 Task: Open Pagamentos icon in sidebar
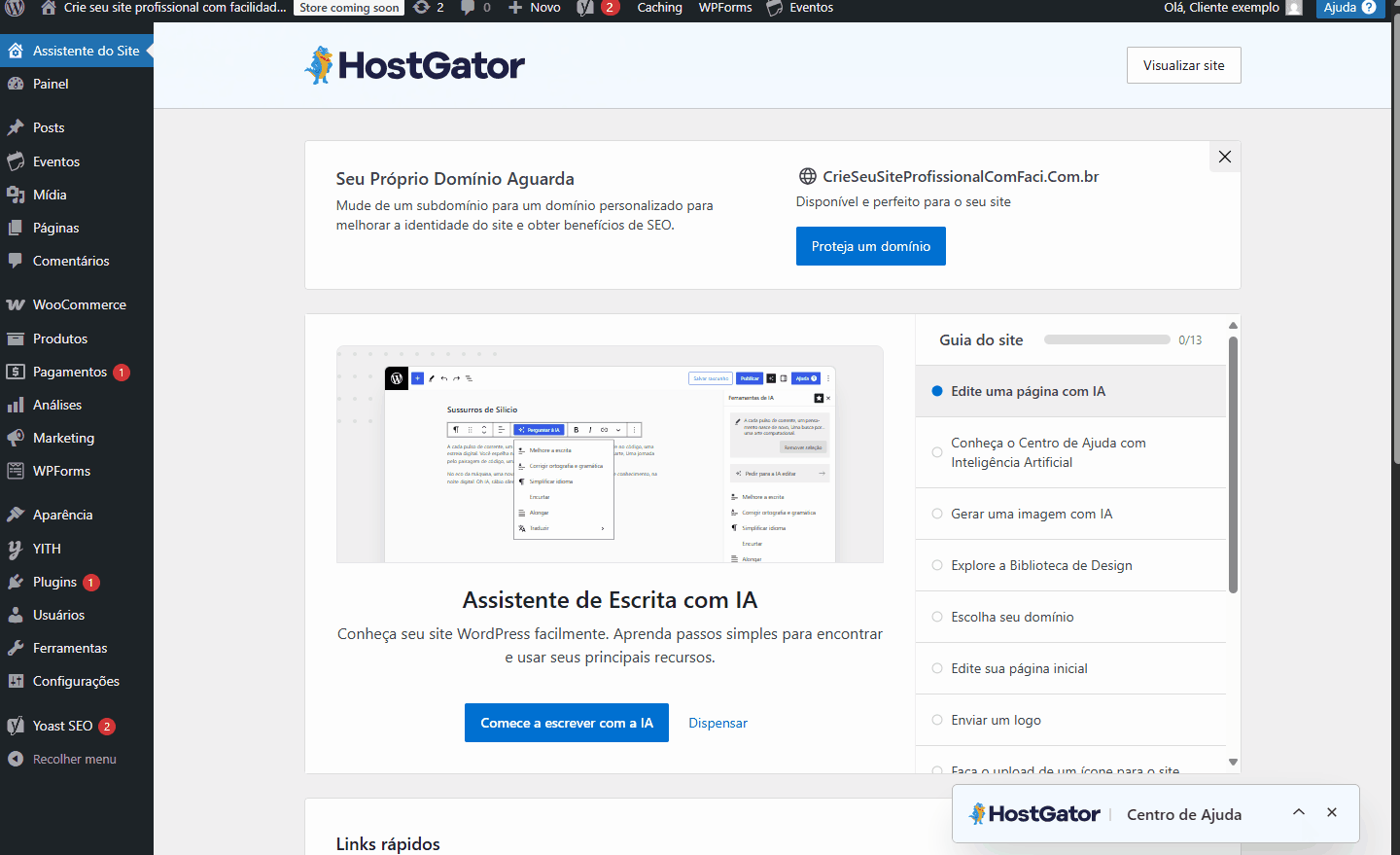coord(16,372)
